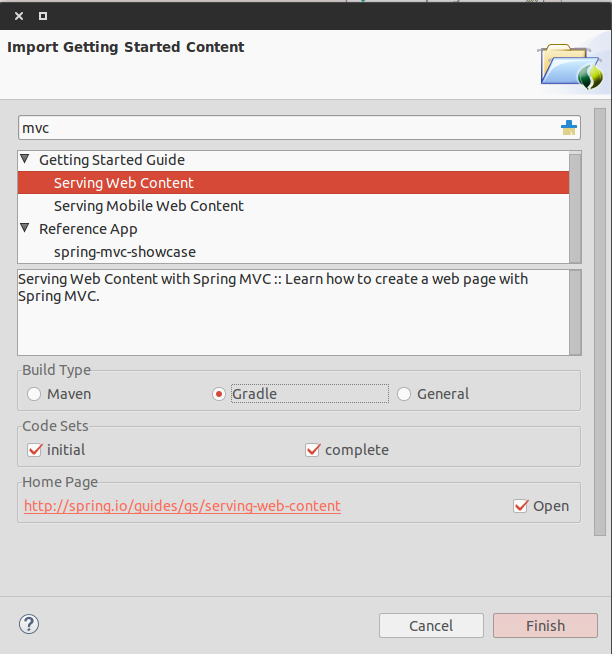
Task: Collapse the Getting Started Guide group
Action: point(25,159)
